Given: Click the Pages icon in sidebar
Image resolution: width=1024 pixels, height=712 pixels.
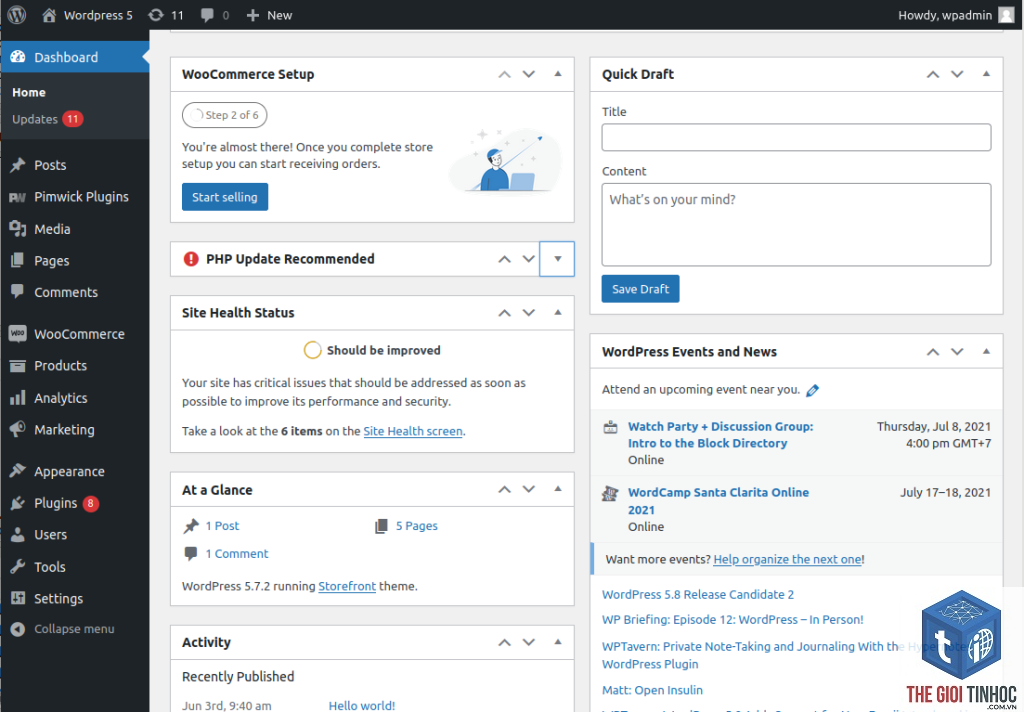Looking at the screenshot, I should click(x=18, y=261).
